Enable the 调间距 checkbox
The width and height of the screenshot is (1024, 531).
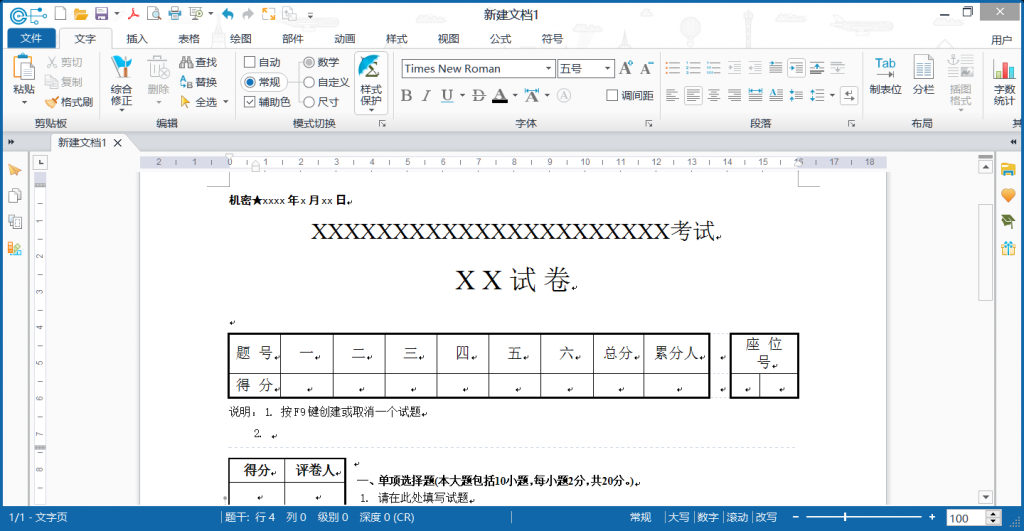(x=612, y=95)
